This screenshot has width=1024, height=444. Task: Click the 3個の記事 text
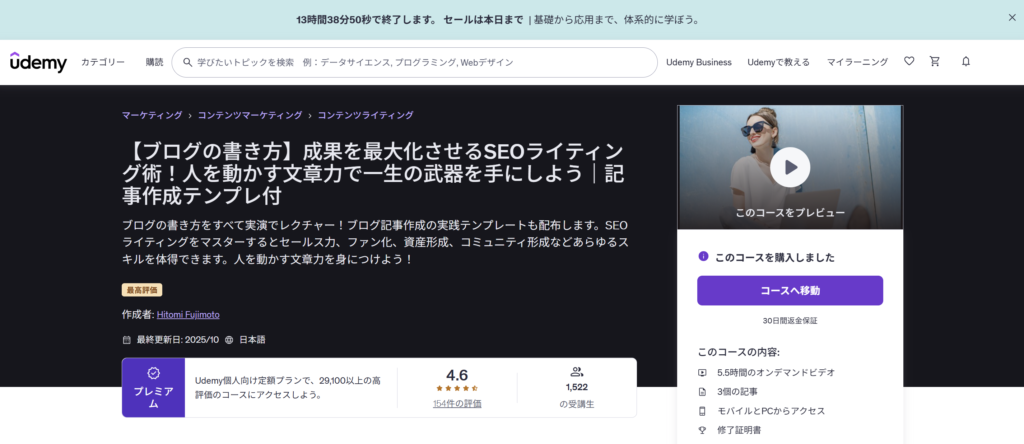point(737,392)
